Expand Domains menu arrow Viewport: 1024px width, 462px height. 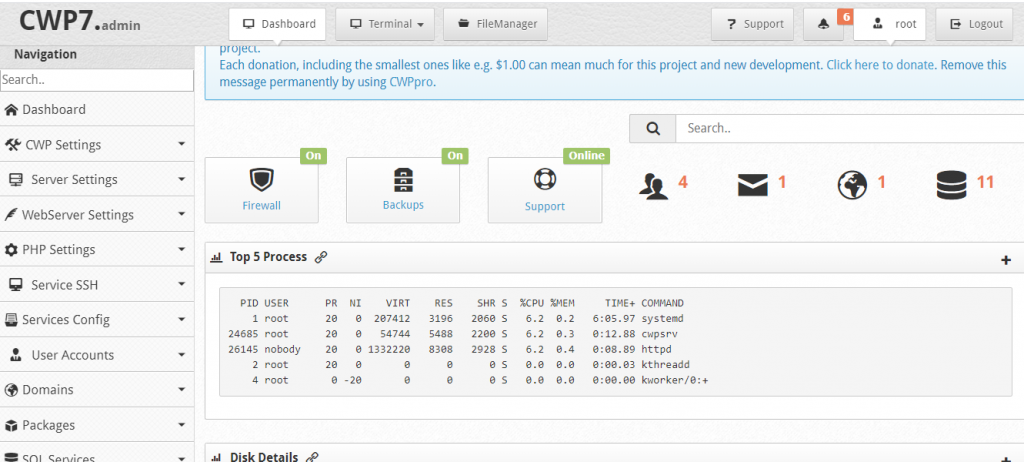182,389
